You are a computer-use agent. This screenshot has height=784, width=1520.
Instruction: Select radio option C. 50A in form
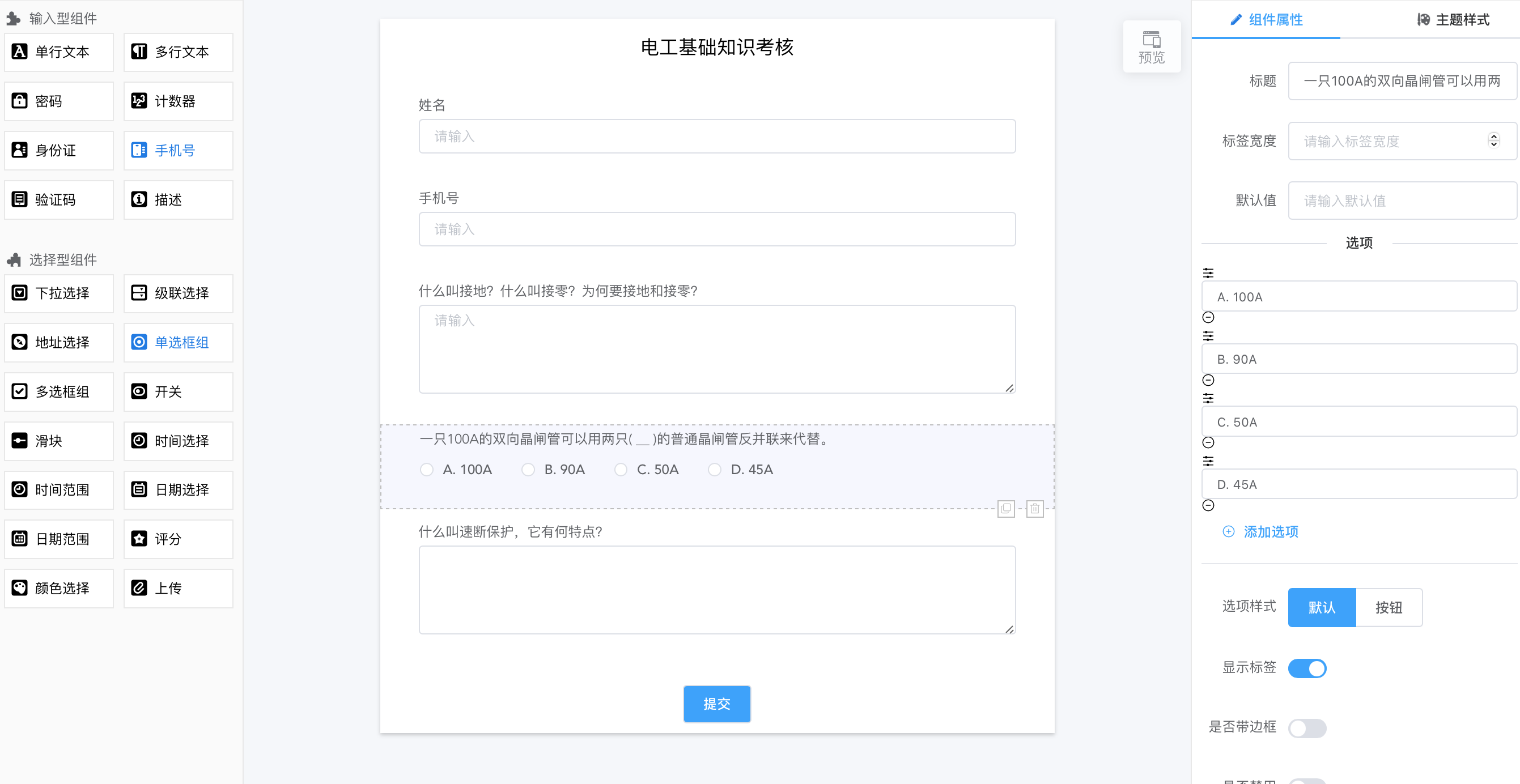[x=621, y=470]
